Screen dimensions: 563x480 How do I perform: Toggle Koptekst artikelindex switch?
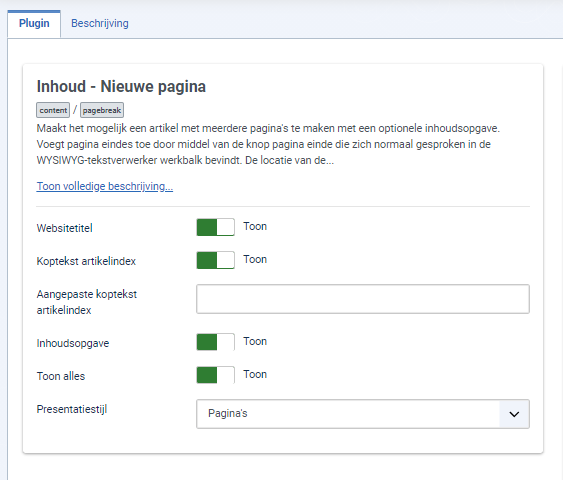click(215, 260)
